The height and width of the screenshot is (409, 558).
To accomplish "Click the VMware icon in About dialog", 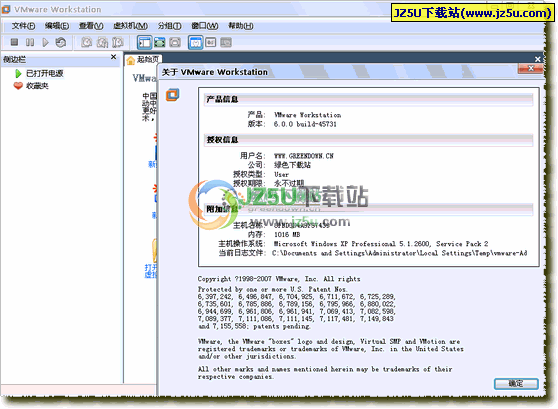I will coord(173,95).
